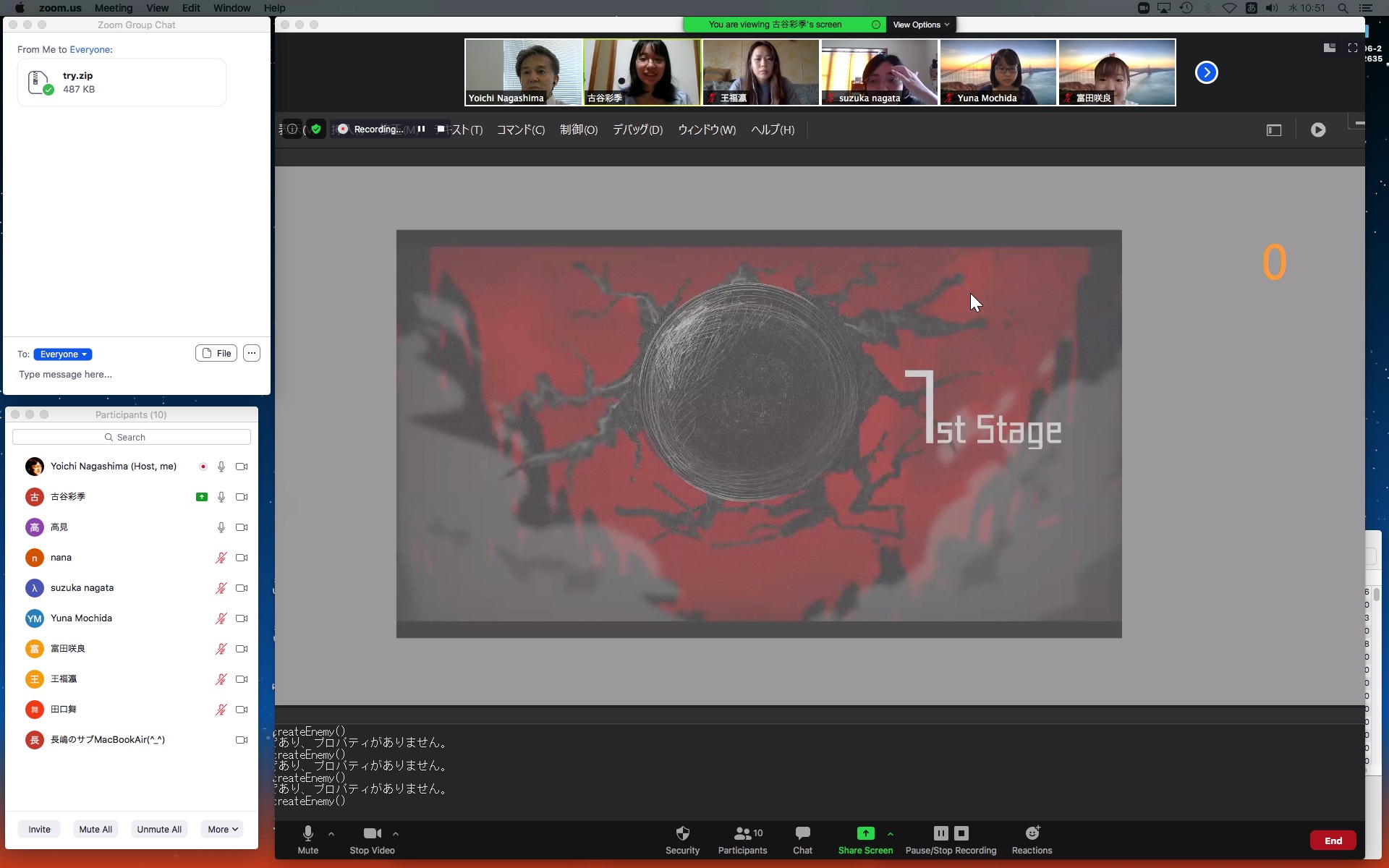Stop the recording using square icon
Screen dimensions: 1389x868
click(x=961, y=833)
